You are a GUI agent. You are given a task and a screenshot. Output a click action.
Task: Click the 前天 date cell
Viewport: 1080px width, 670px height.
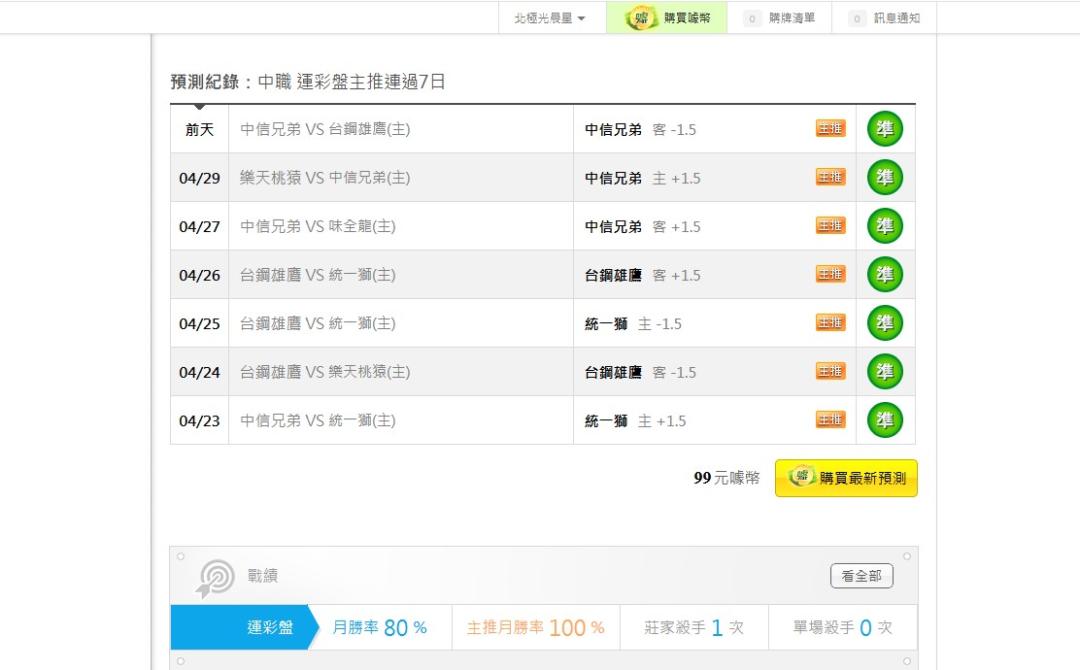[200, 129]
